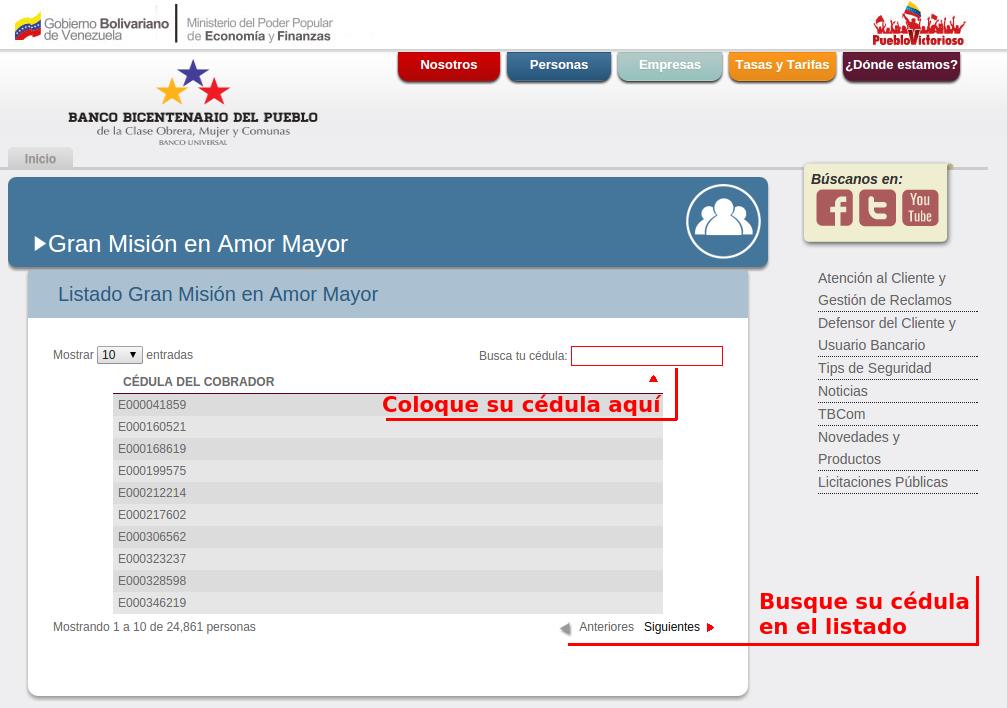1007x708 pixels.
Task: Select cédula row E000041859
Action: (388, 405)
